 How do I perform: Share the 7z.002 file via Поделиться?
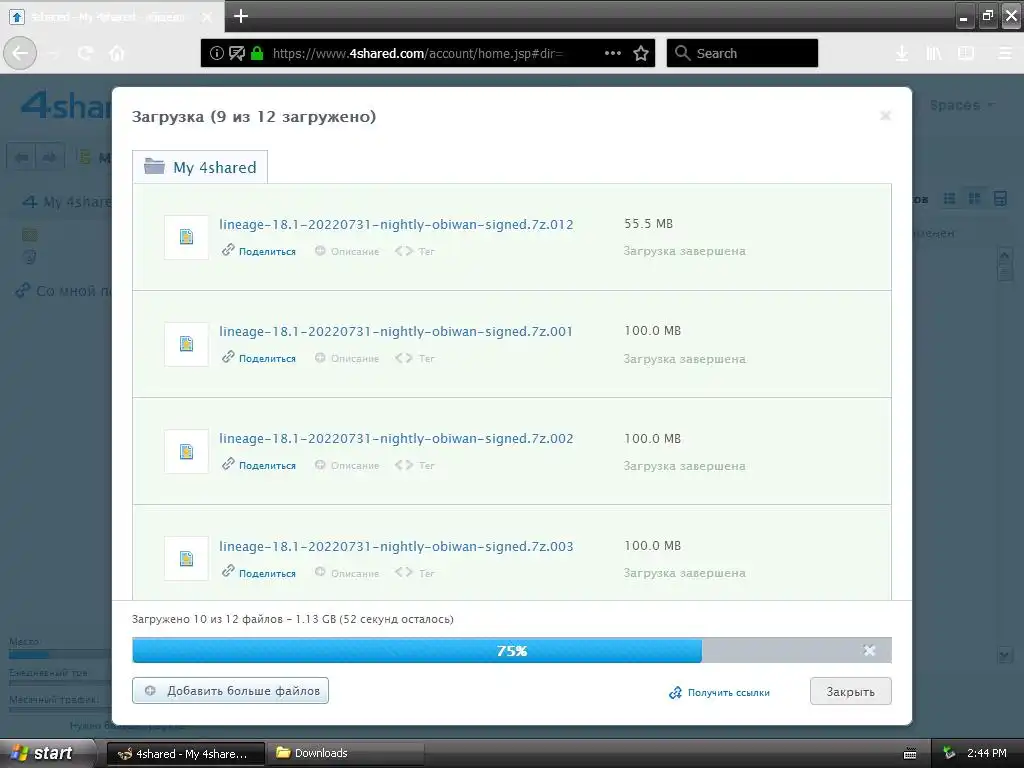tap(259, 465)
